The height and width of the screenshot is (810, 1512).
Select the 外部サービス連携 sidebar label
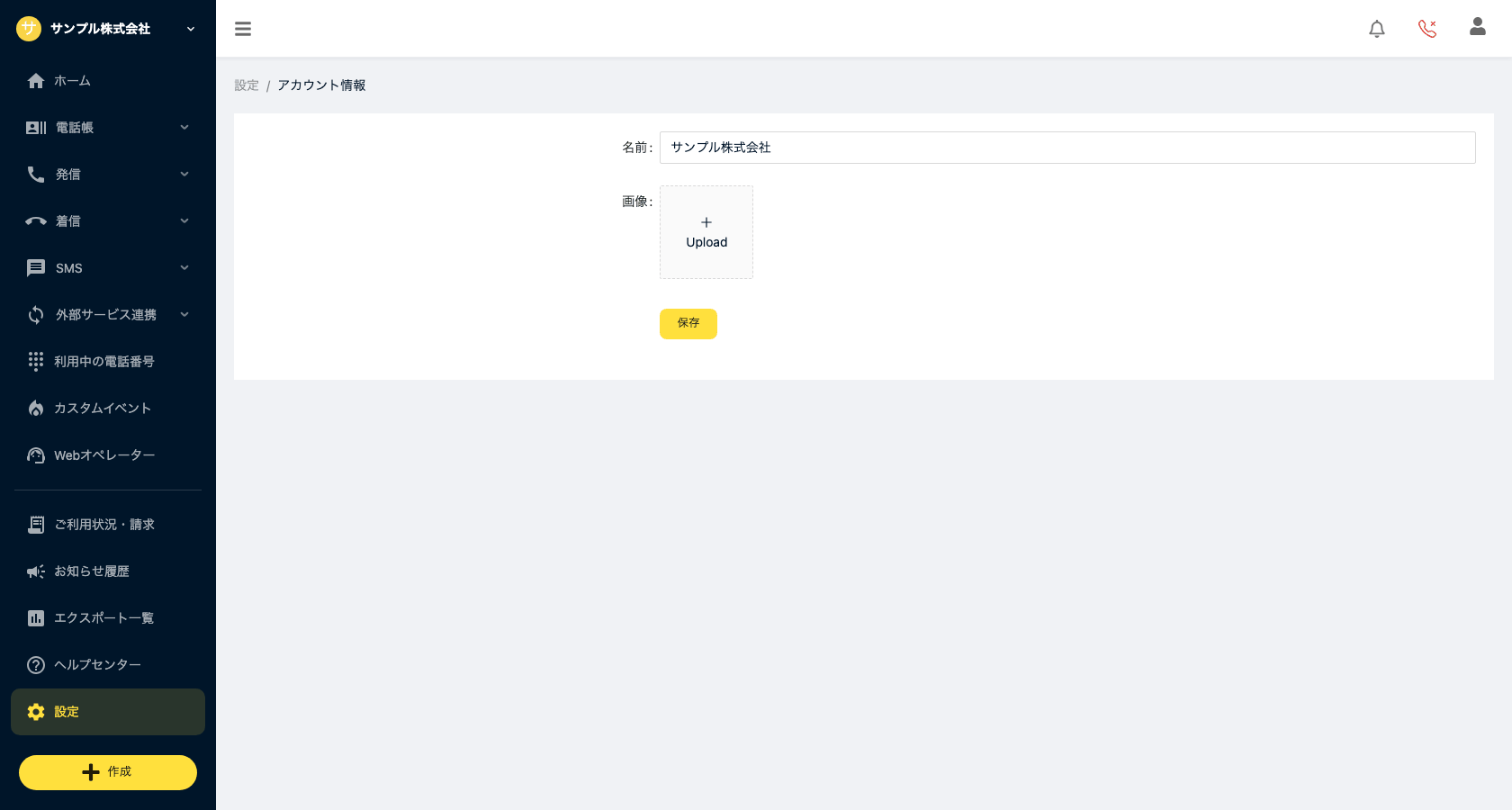[106, 315]
